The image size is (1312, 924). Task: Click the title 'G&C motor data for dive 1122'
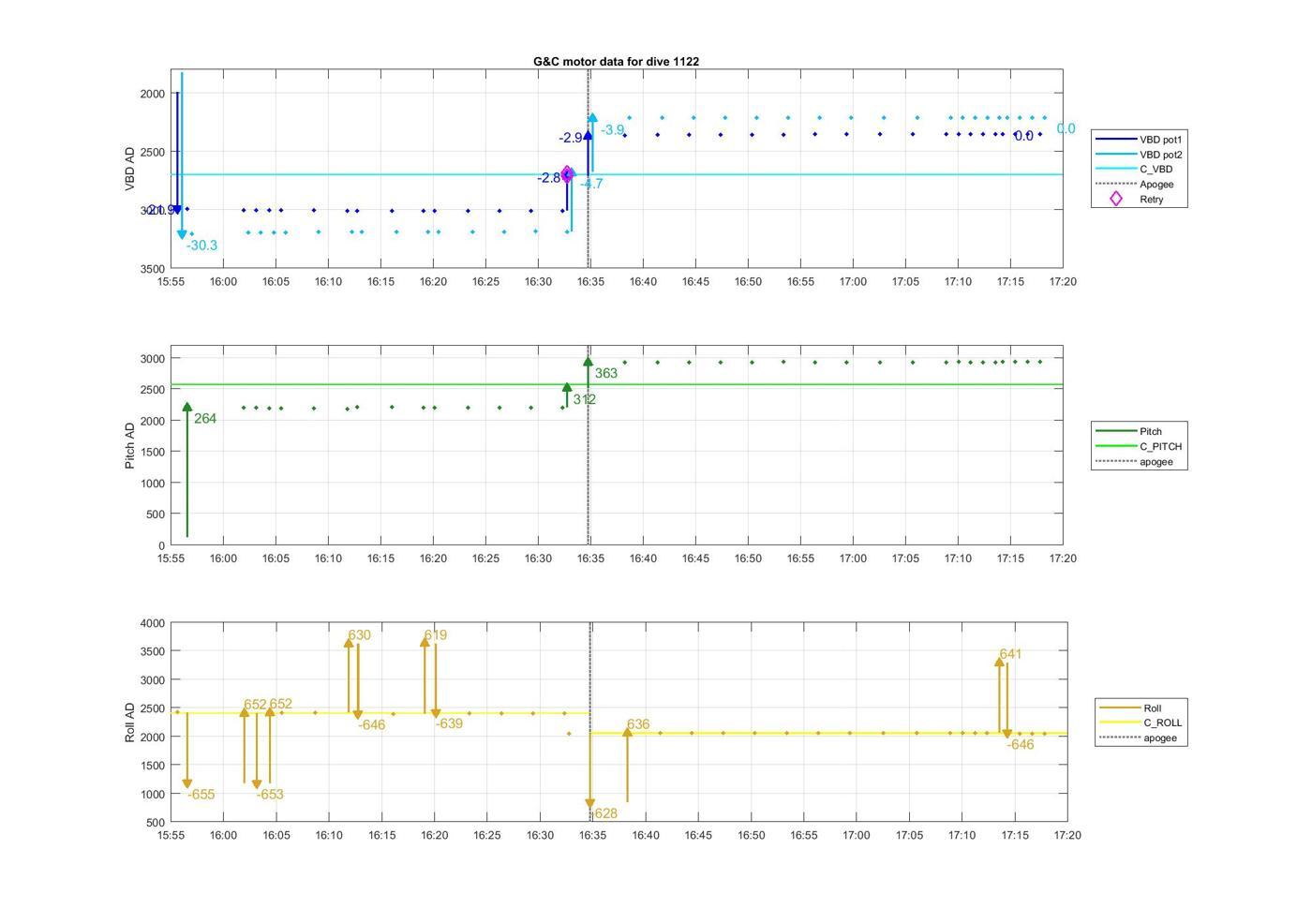pyautogui.click(x=616, y=61)
